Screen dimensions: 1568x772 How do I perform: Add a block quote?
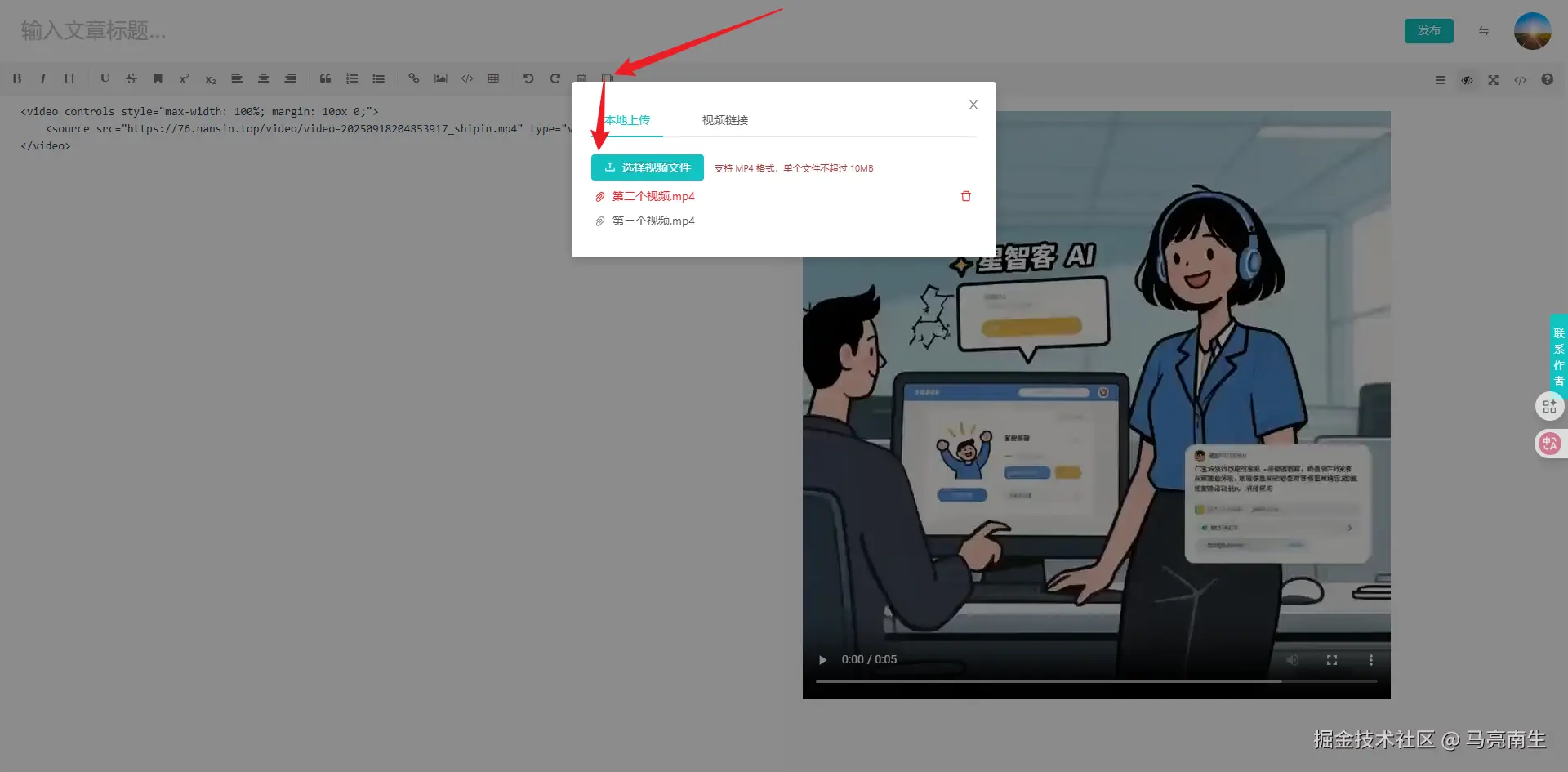click(x=325, y=79)
